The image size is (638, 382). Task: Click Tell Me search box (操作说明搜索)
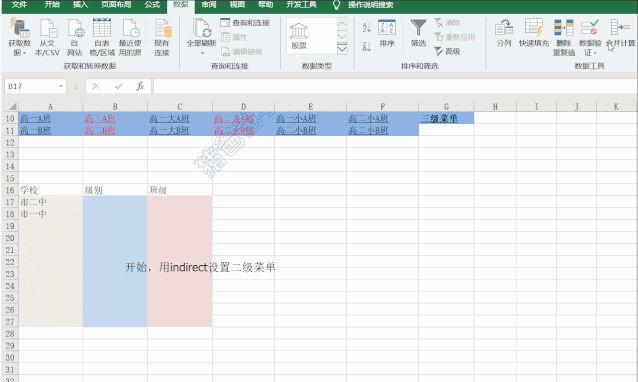[370, 5]
